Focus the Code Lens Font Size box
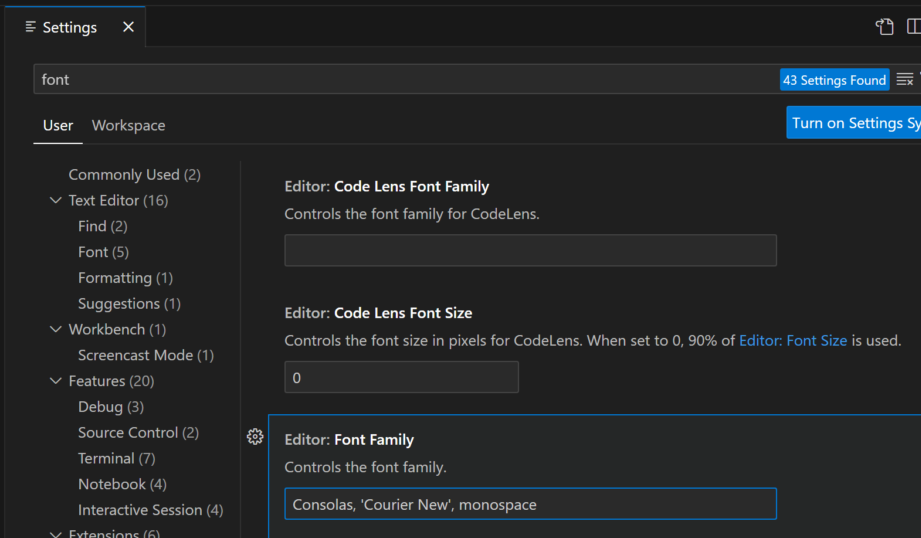 click(401, 378)
